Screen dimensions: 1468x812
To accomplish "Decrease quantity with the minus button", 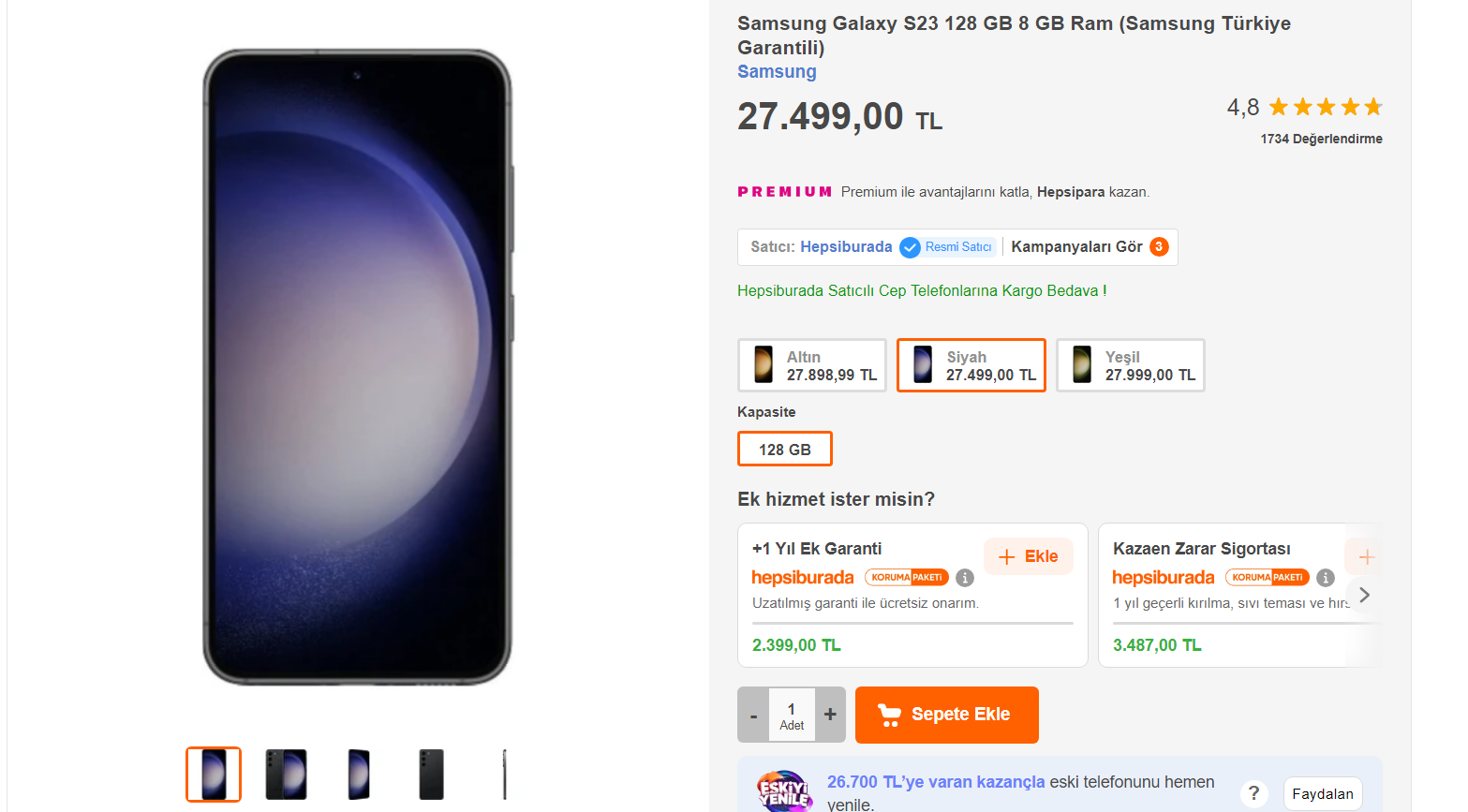I will [753, 715].
